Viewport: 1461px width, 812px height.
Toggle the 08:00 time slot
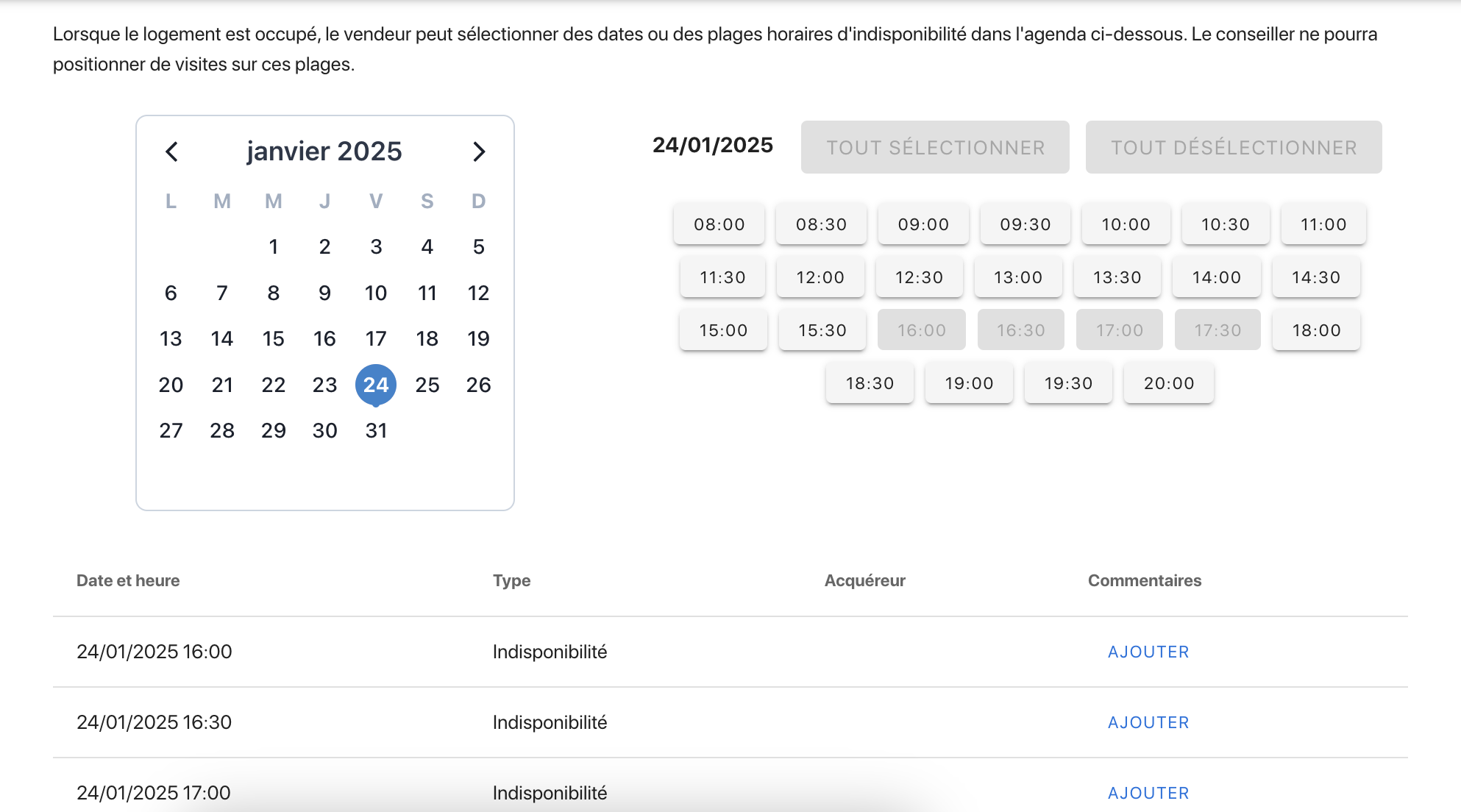pos(719,224)
